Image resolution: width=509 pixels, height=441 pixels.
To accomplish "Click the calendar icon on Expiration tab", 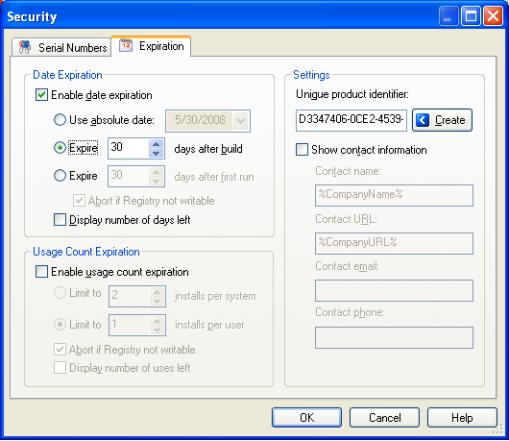I will point(126,45).
